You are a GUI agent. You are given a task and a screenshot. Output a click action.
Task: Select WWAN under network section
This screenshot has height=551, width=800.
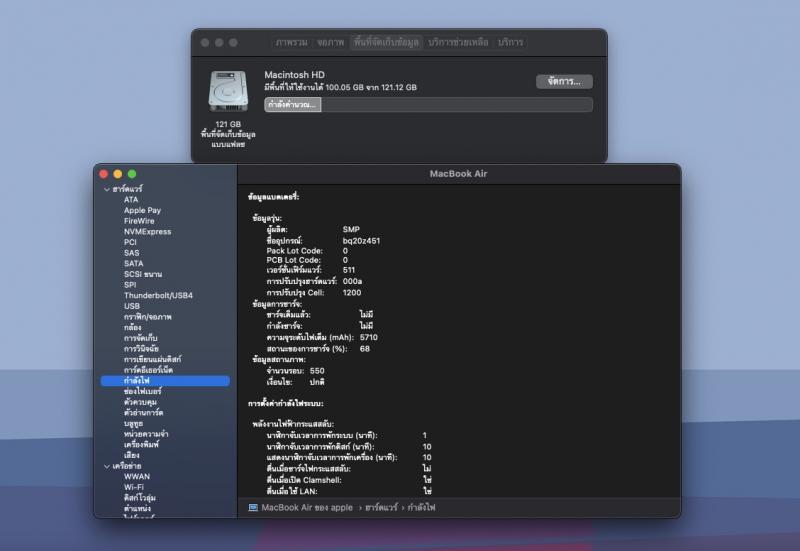(137, 477)
